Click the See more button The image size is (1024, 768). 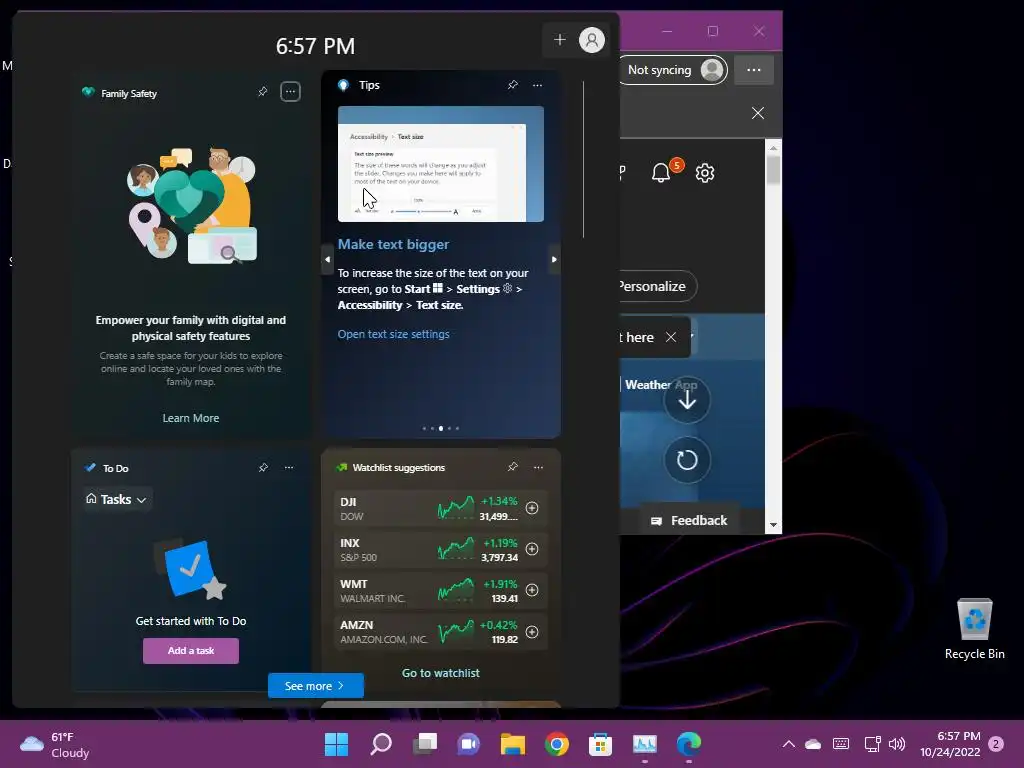click(315, 686)
